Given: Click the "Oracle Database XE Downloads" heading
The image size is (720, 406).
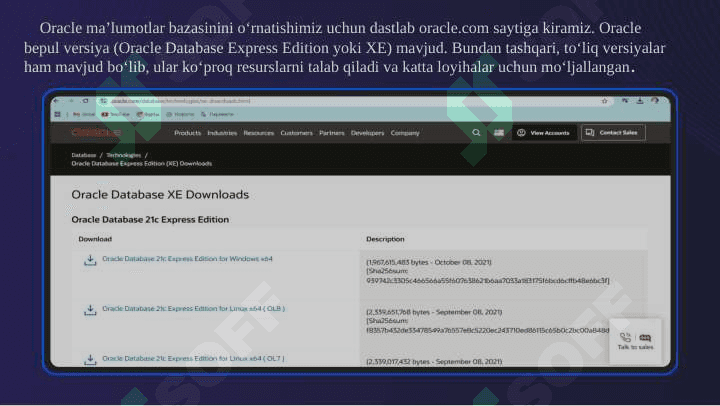Looking at the screenshot, I should pos(160,195).
